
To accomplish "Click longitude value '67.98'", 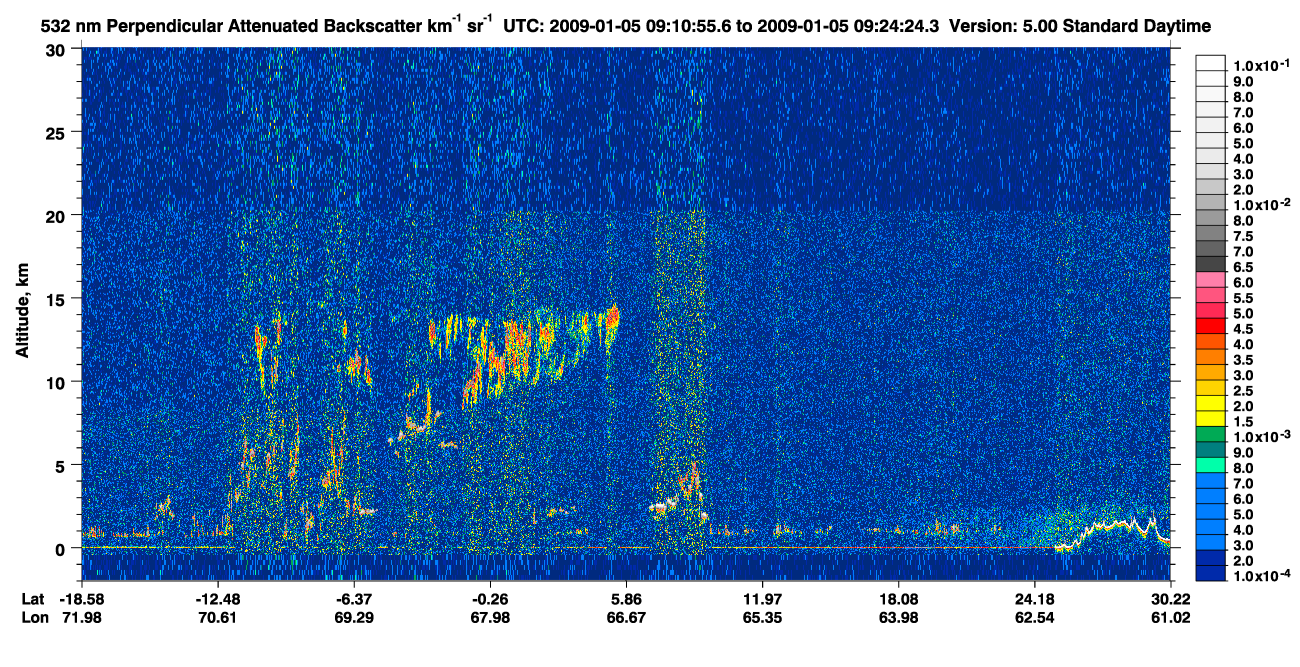I will click(x=490, y=618).
